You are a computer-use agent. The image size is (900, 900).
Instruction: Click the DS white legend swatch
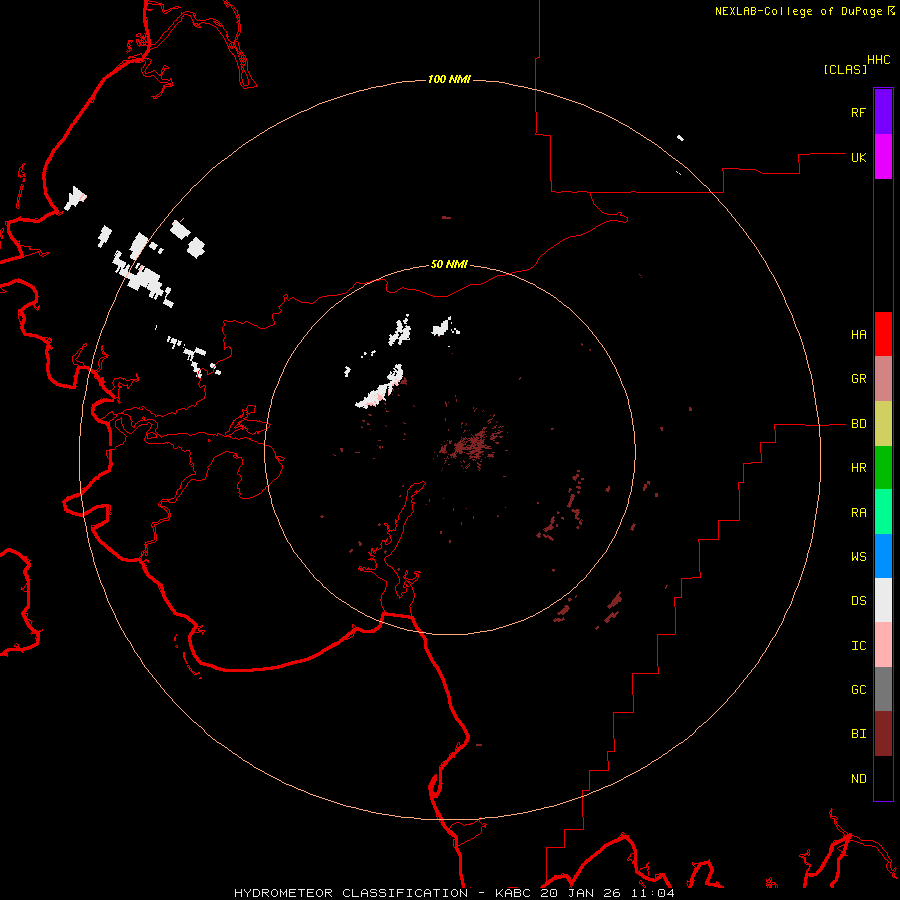coord(883,600)
